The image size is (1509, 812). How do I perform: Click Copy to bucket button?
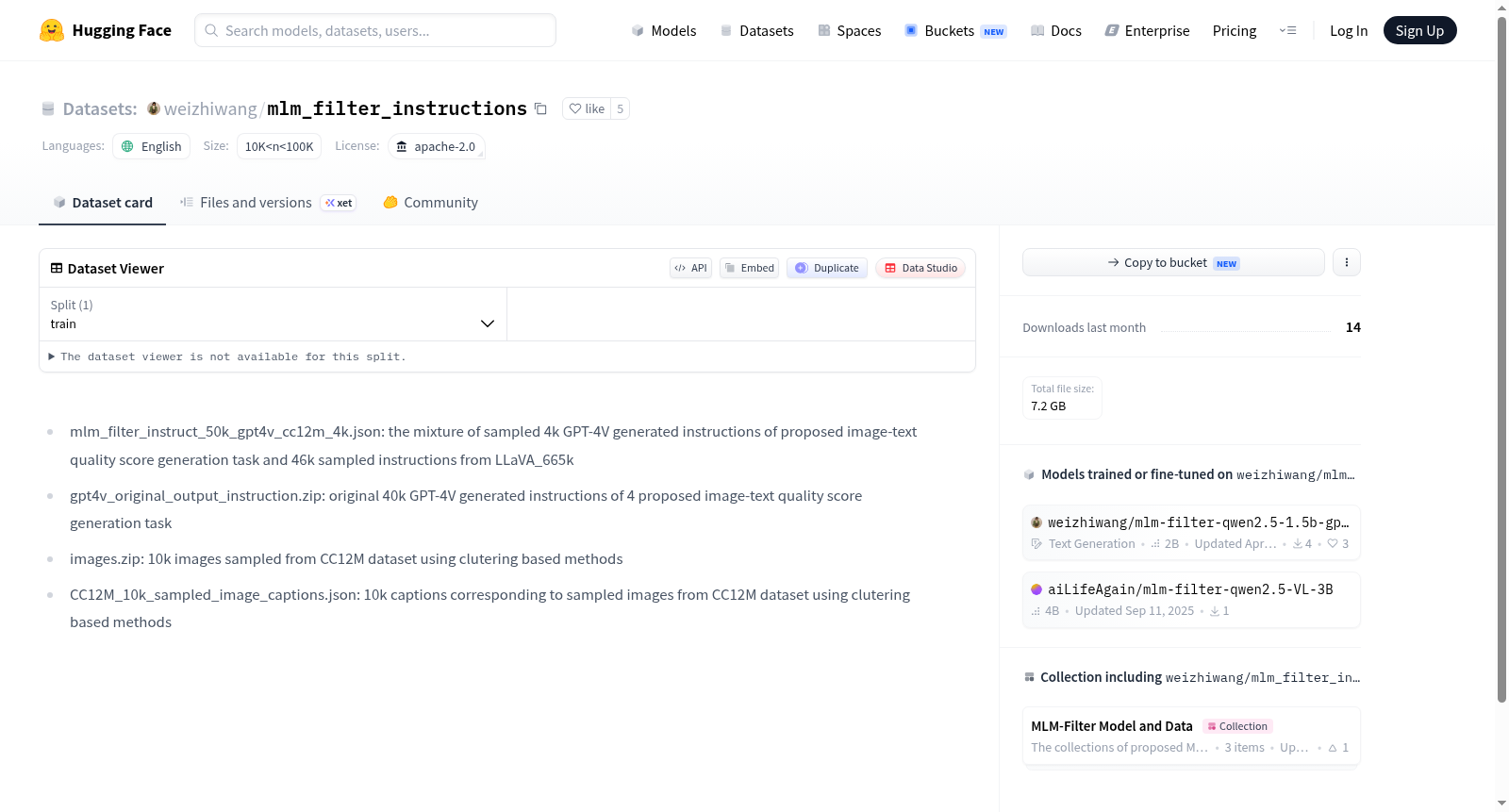point(1173,262)
